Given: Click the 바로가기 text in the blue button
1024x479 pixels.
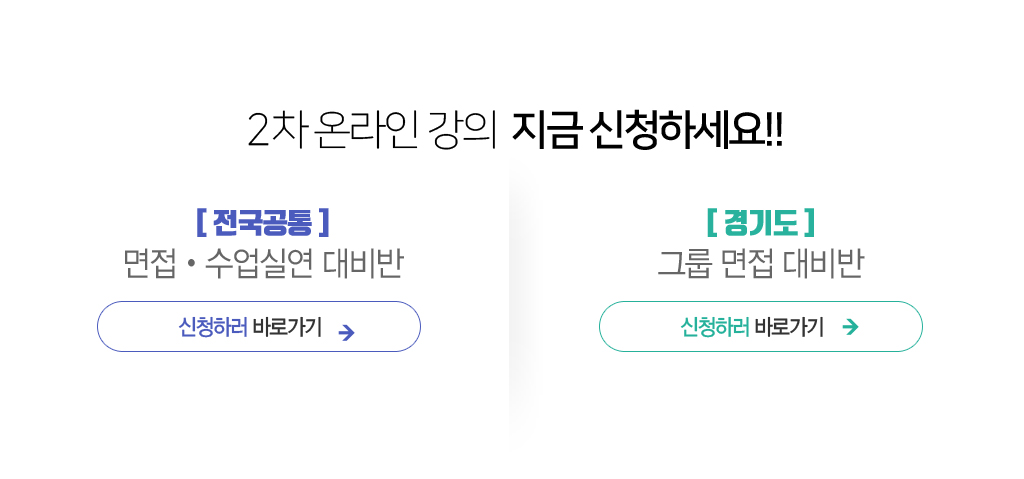Looking at the screenshot, I should 287,327.
